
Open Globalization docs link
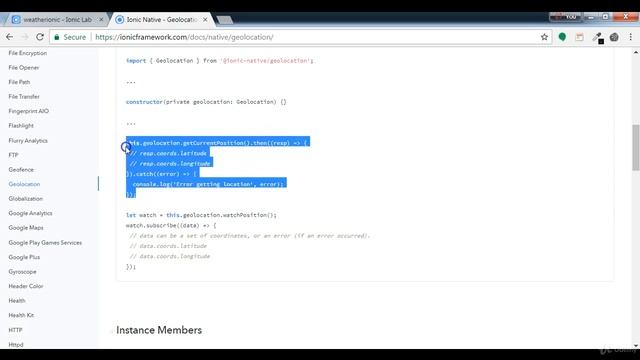pyautogui.click(x=25, y=199)
